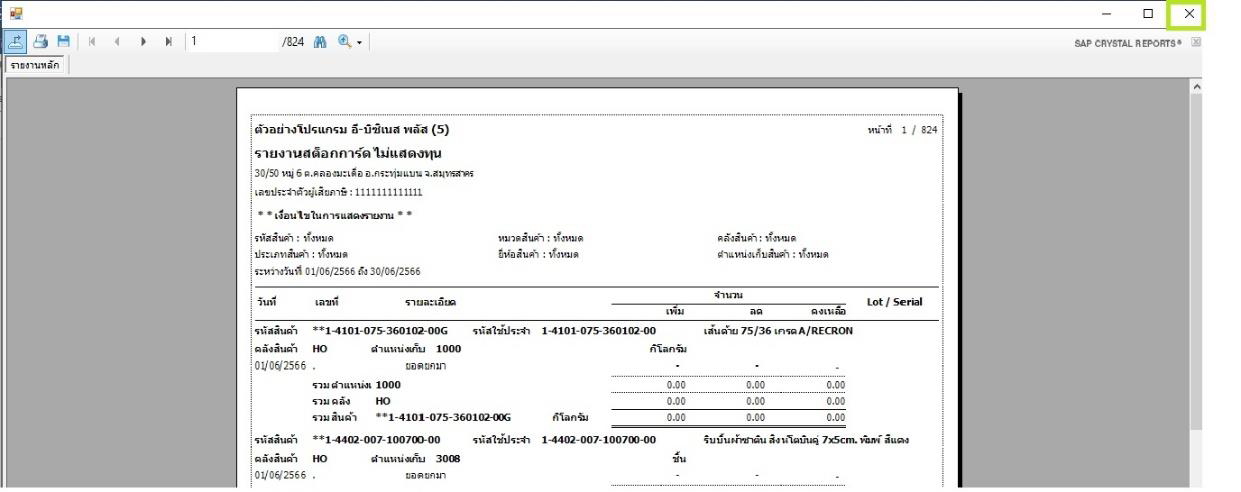Select the รายงานหลัก main report tab

point(35,65)
